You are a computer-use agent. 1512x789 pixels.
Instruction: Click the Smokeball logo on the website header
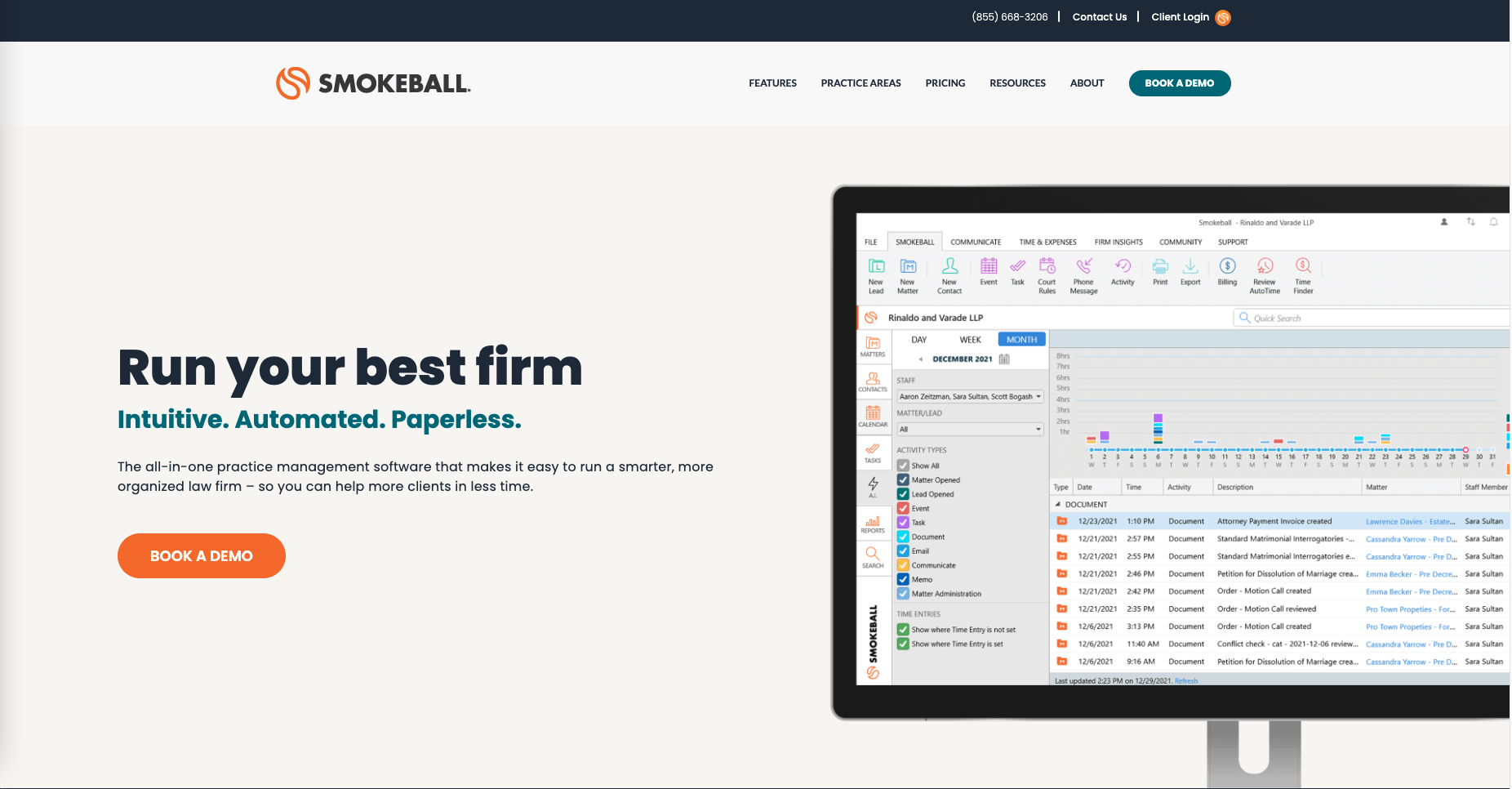pyautogui.click(x=373, y=83)
